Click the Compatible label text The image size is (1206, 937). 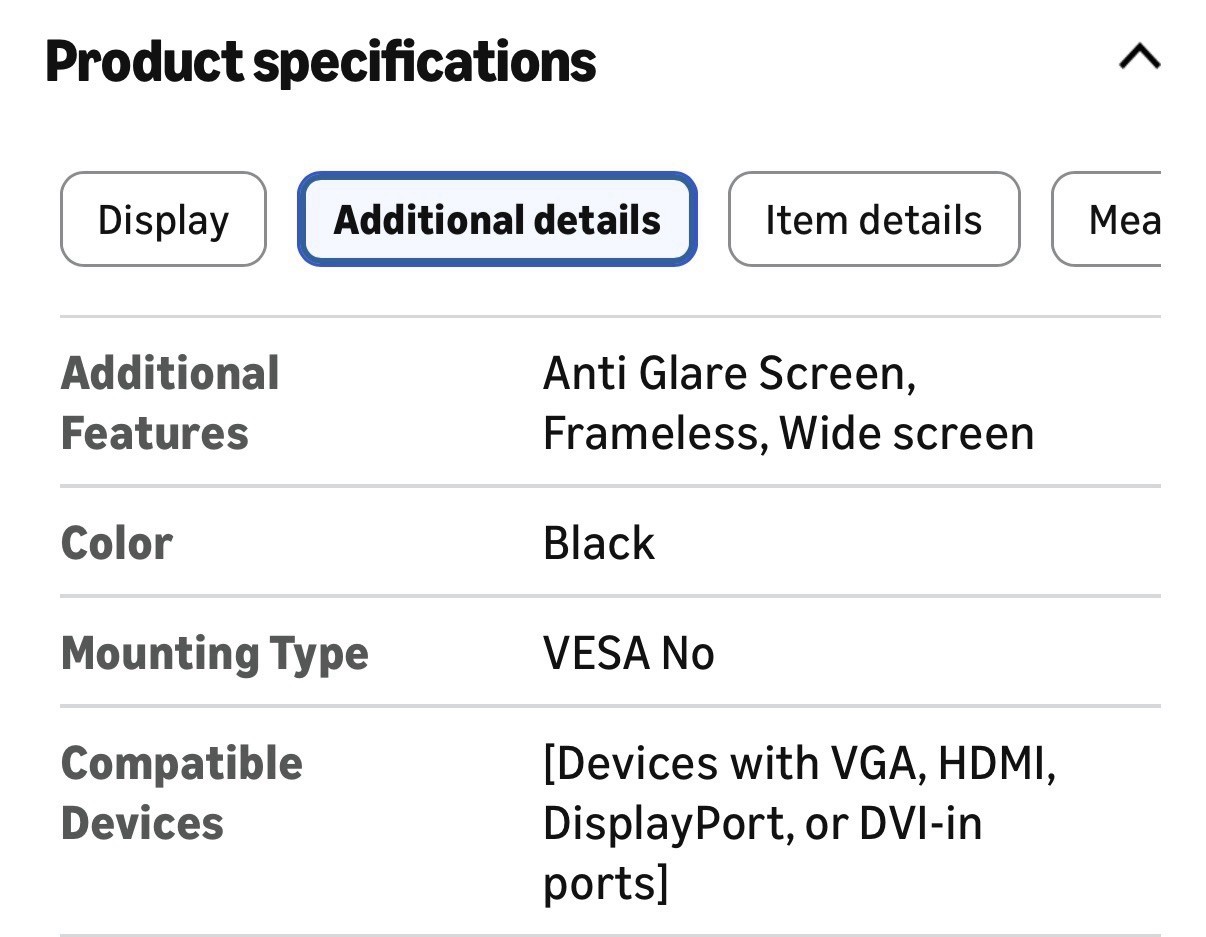coord(182,764)
